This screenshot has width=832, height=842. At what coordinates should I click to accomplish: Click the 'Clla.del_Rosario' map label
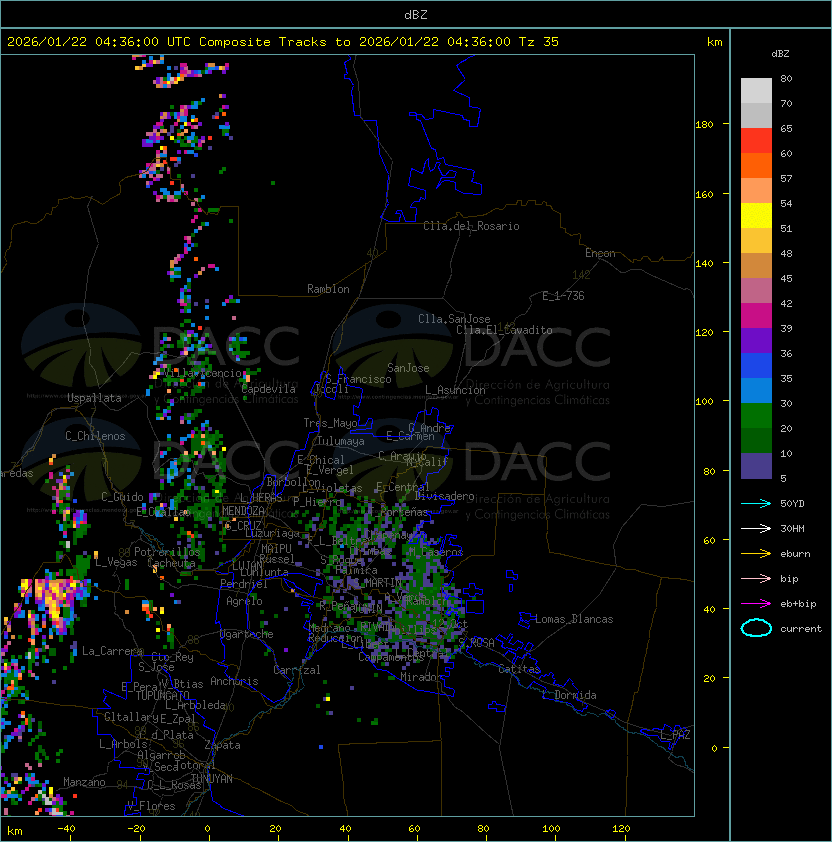471,226
